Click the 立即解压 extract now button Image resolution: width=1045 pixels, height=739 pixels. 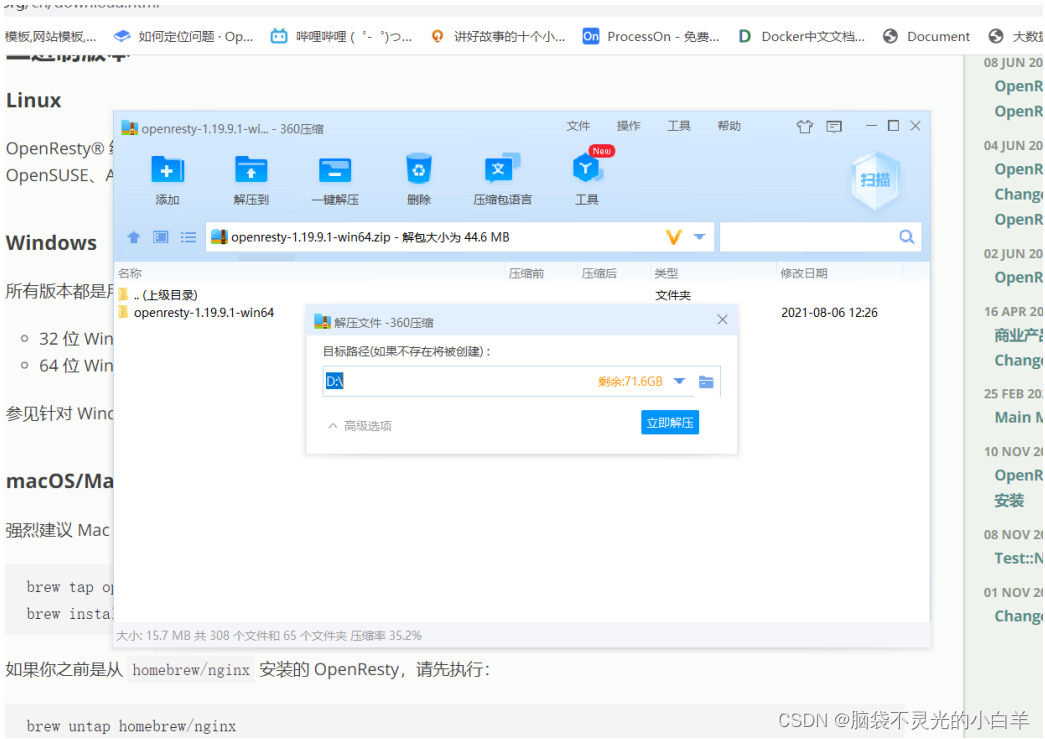tap(668, 424)
